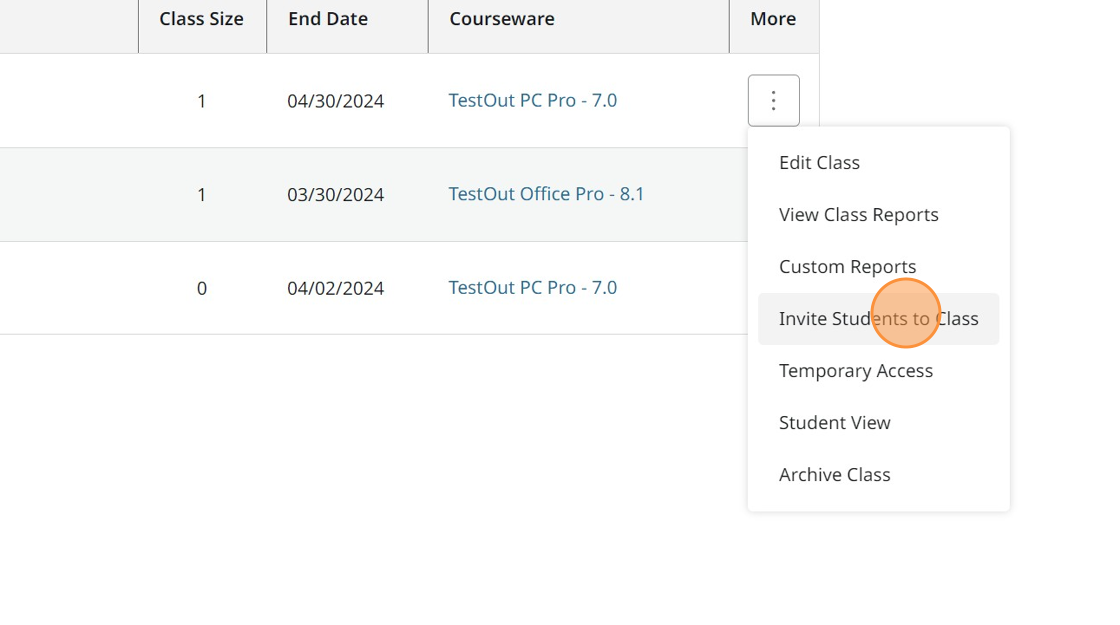Open TestOut Office Pro - 8.1 courseware
This screenshot has height=625, width=1120.
(546, 194)
